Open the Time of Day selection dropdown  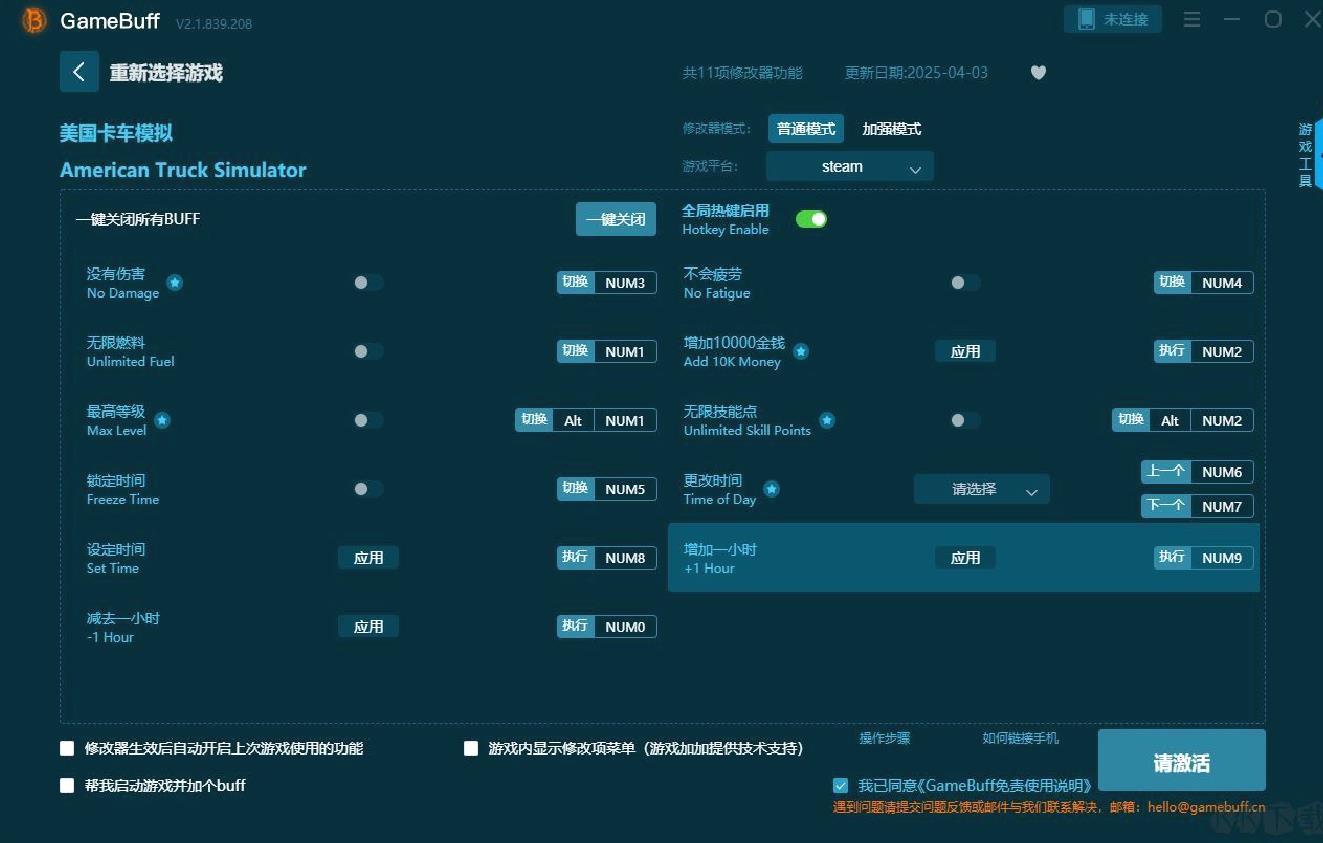(x=982, y=489)
